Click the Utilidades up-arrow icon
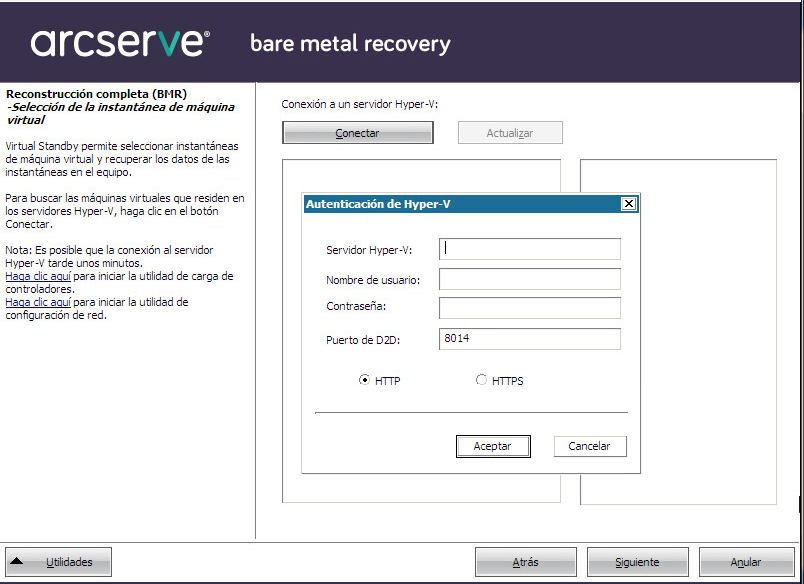The image size is (804, 584). click(x=16, y=561)
